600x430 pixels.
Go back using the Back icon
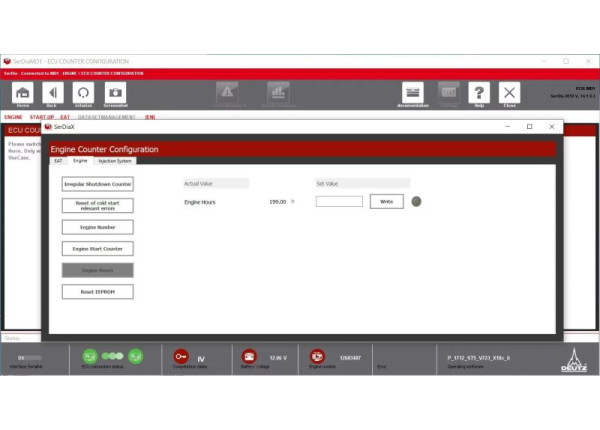pos(52,92)
